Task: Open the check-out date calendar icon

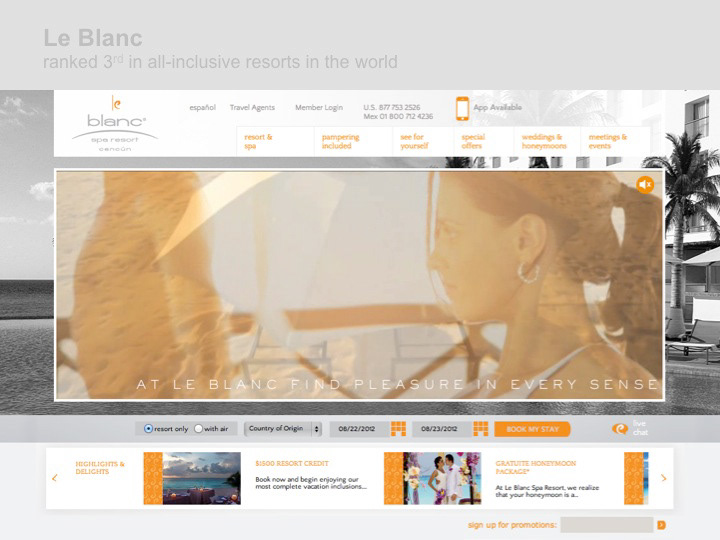Action: pos(481,428)
